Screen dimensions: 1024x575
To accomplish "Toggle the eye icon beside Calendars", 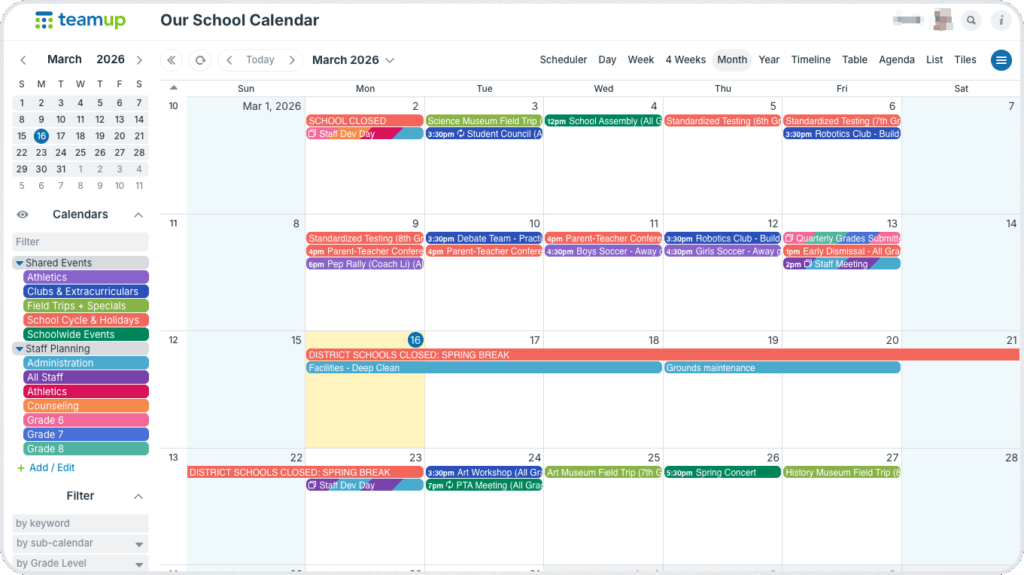I will (23, 215).
